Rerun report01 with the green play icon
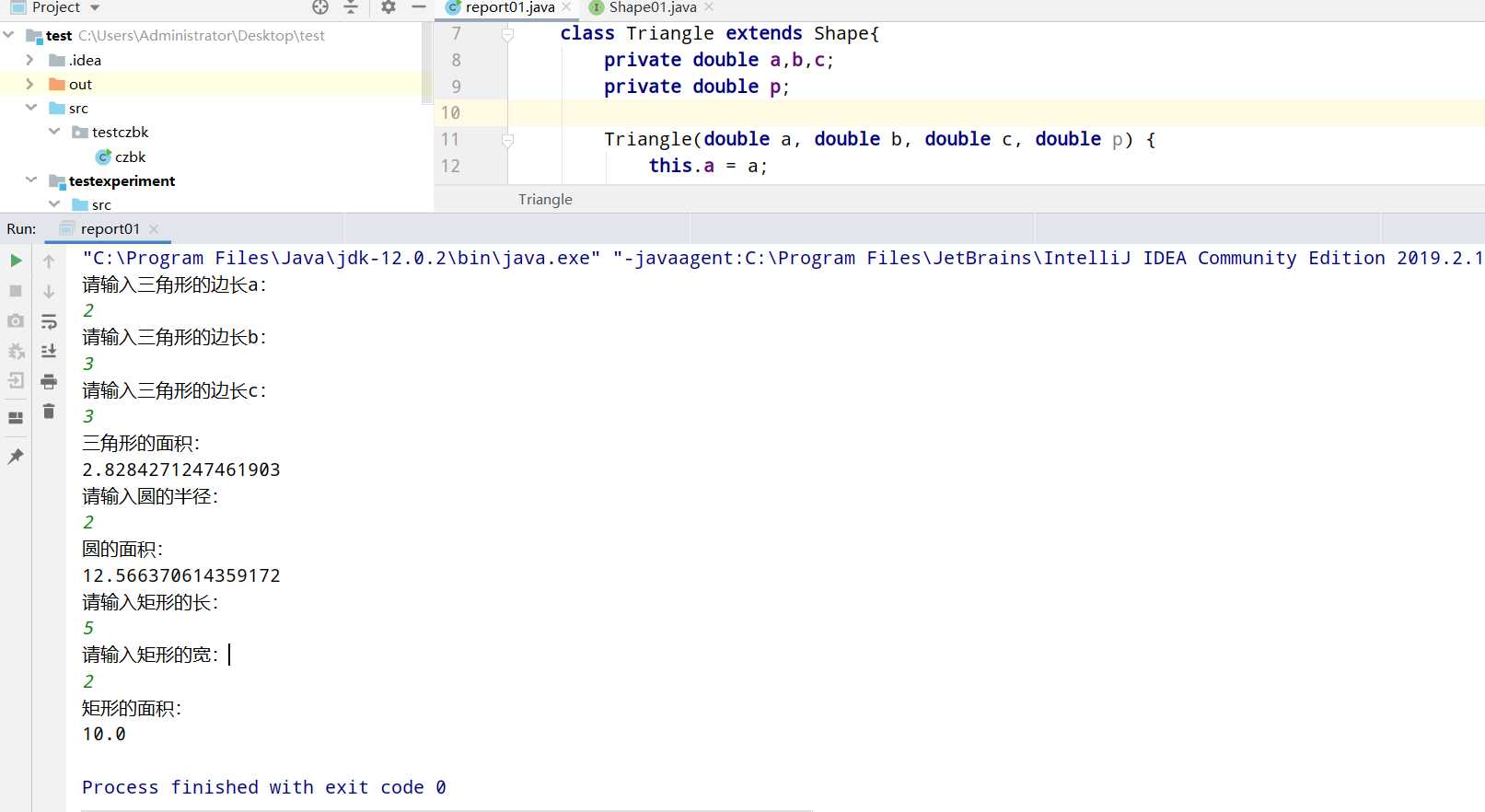The image size is (1485, 812). click(16, 261)
